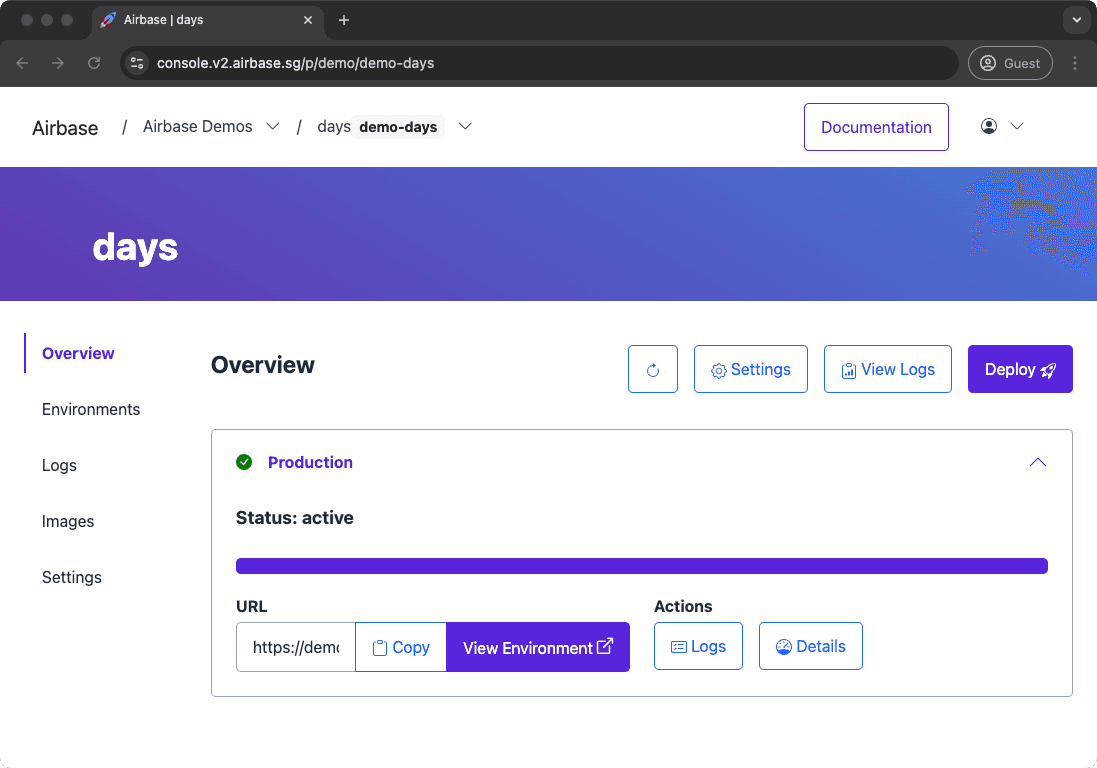
Task: Open the Documentation page
Action: coord(876,127)
